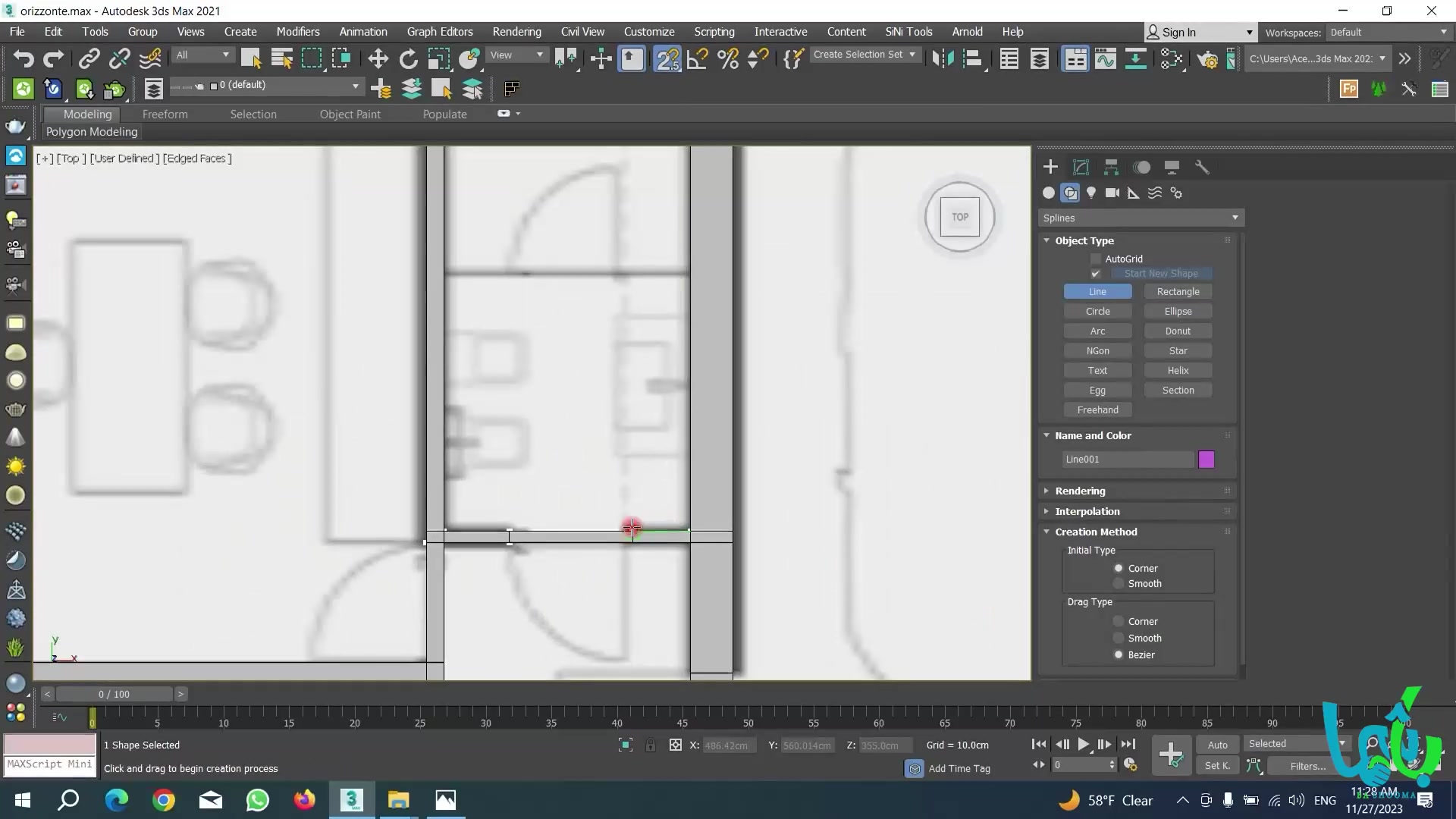Select Initial Type Smooth radio
This screenshot has width=1456, height=819.
(x=1118, y=583)
